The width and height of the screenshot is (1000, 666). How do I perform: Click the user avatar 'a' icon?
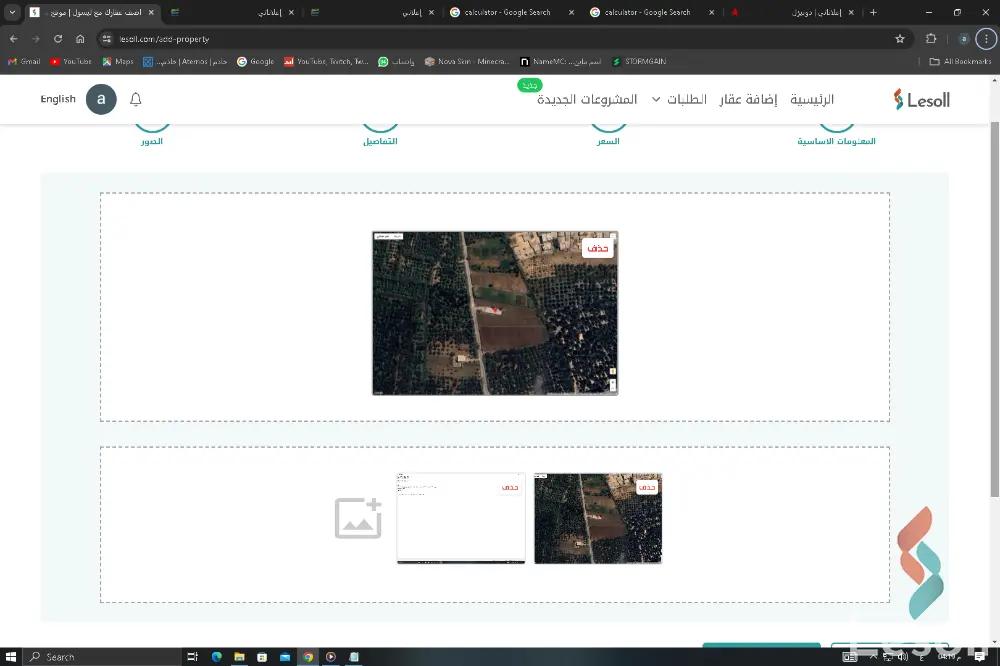tap(101, 99)
